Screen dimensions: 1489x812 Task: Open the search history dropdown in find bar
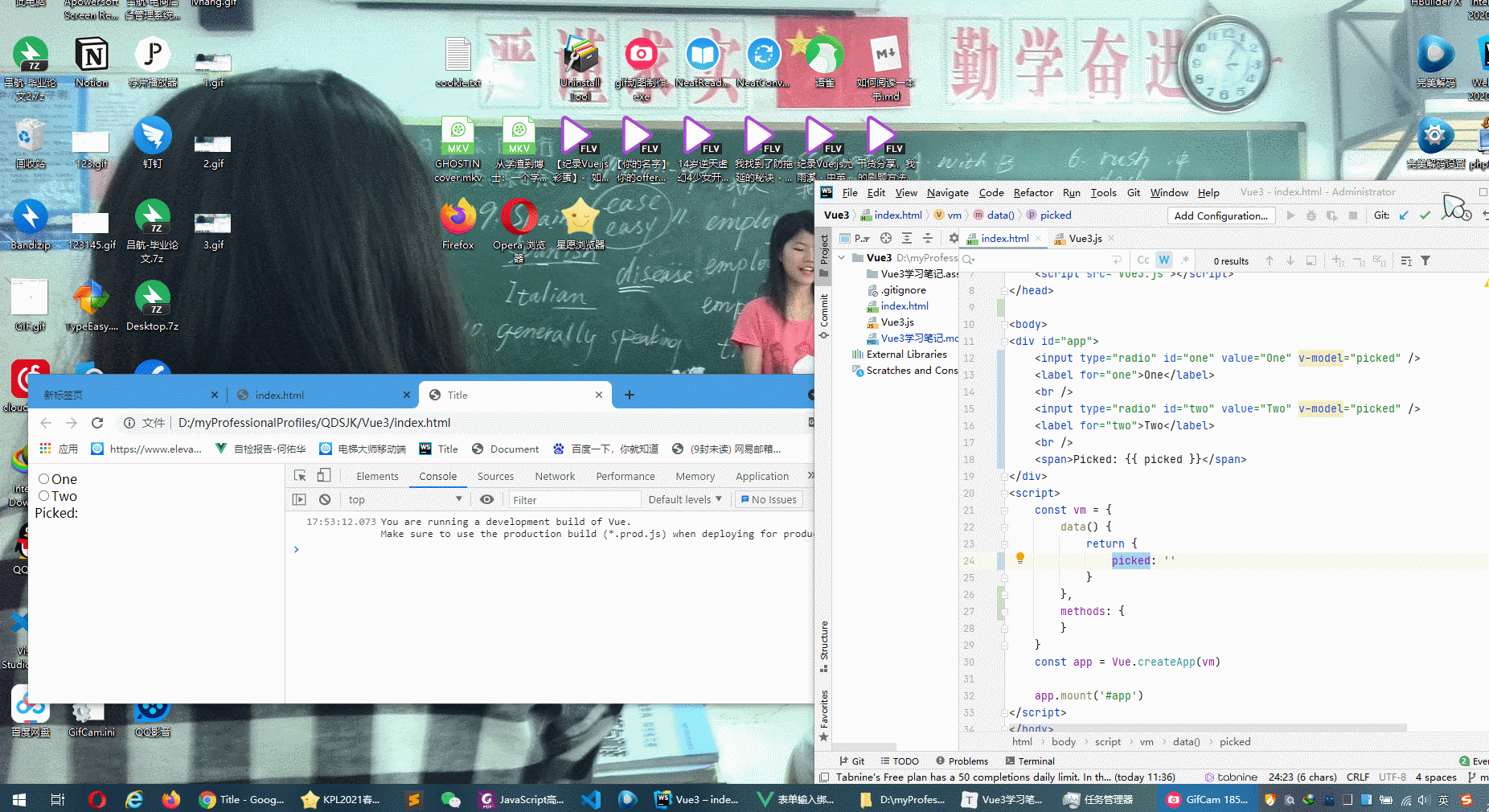[x=969, y=260]
